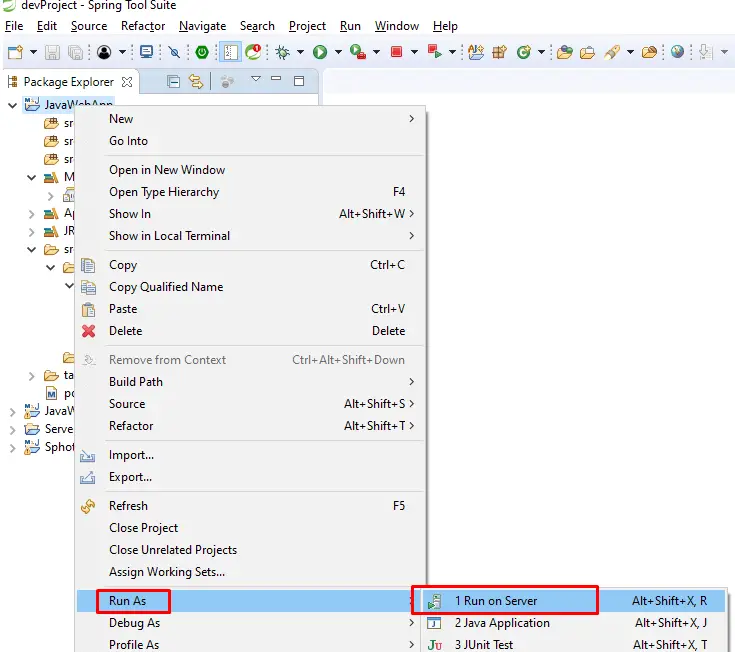This screenshot has height=652, width=735.
Task: Click the Run with coverage toolbar icon
Action: click(x=358, y=52)
